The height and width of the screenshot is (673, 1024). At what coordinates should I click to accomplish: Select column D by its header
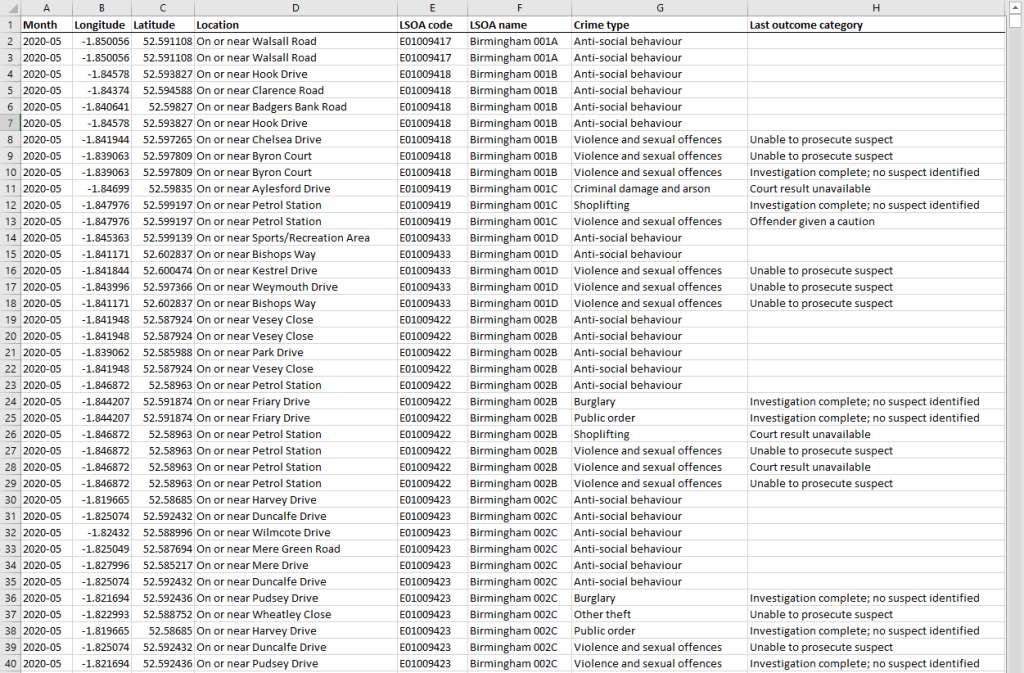pos(295,8)
